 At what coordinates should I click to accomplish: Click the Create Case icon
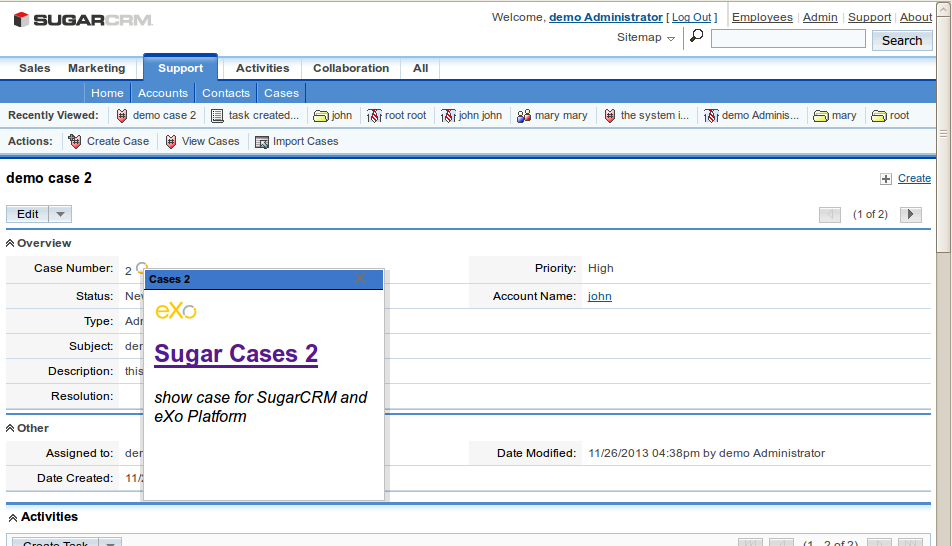(75, 142)
